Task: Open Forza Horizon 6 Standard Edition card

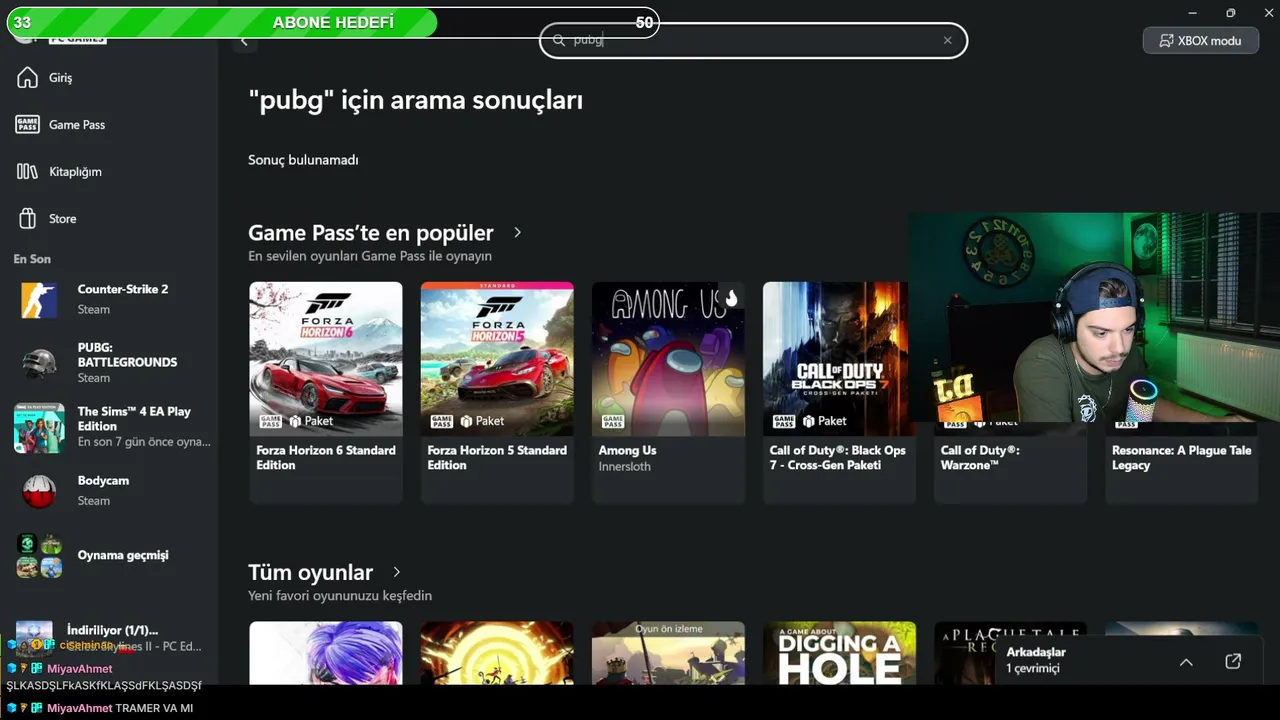Action: pos(326,392)
